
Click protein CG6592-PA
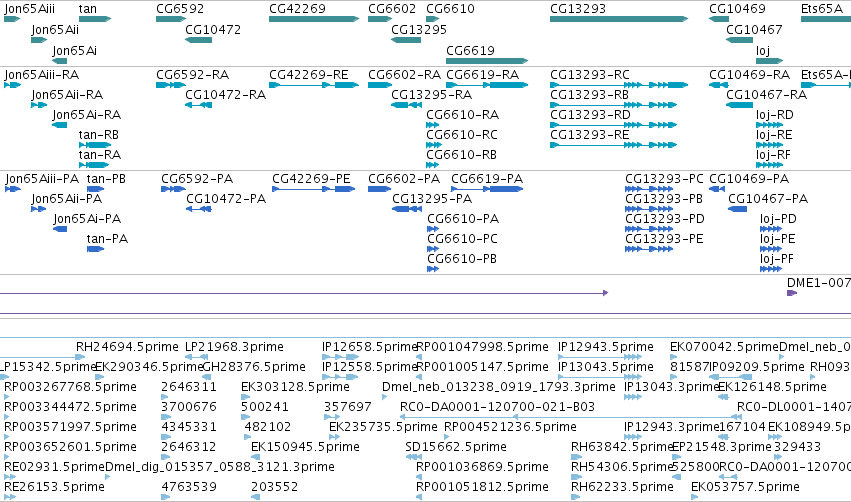(x=197, y=179)
